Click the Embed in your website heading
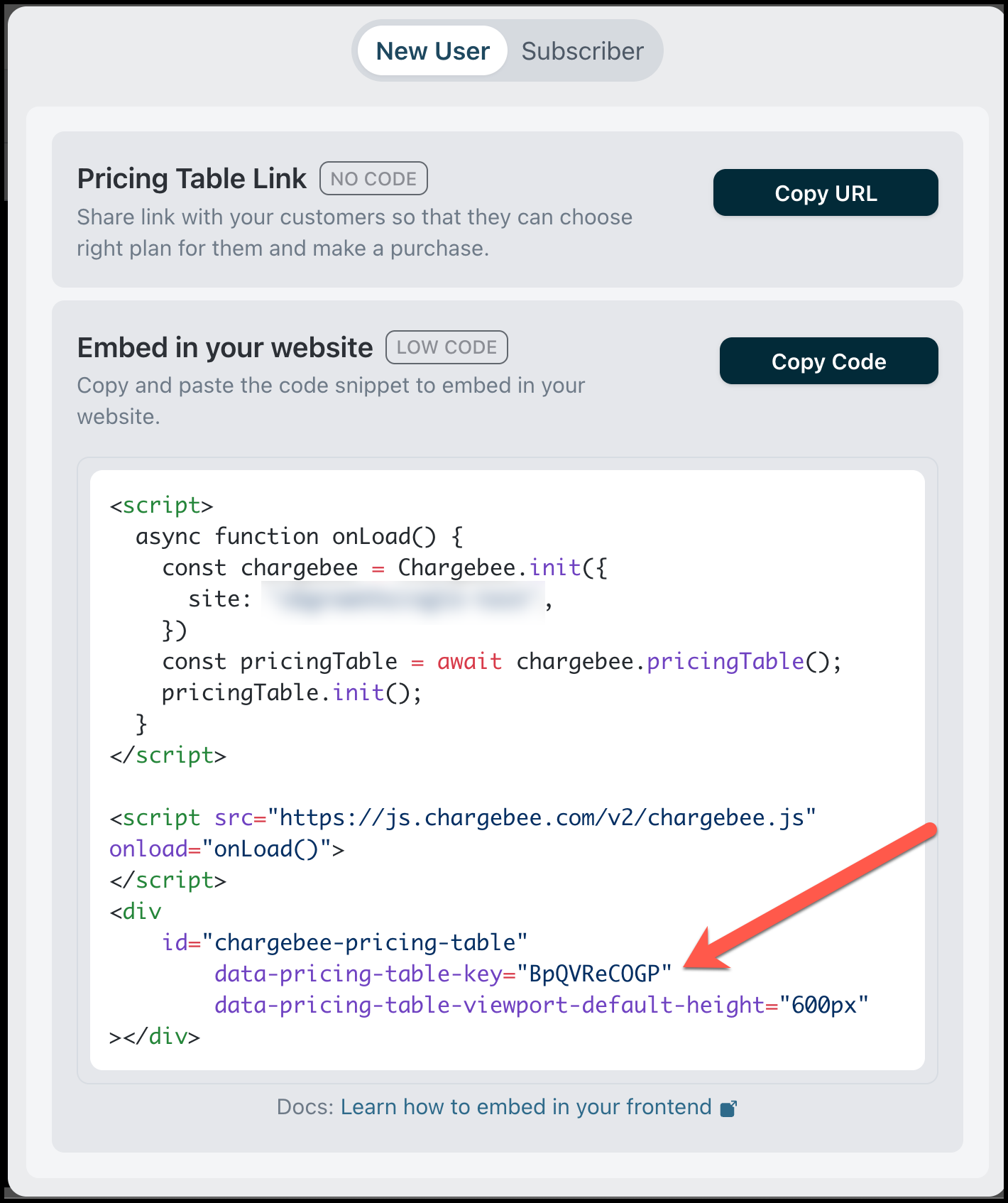 (x=225, y=347)
